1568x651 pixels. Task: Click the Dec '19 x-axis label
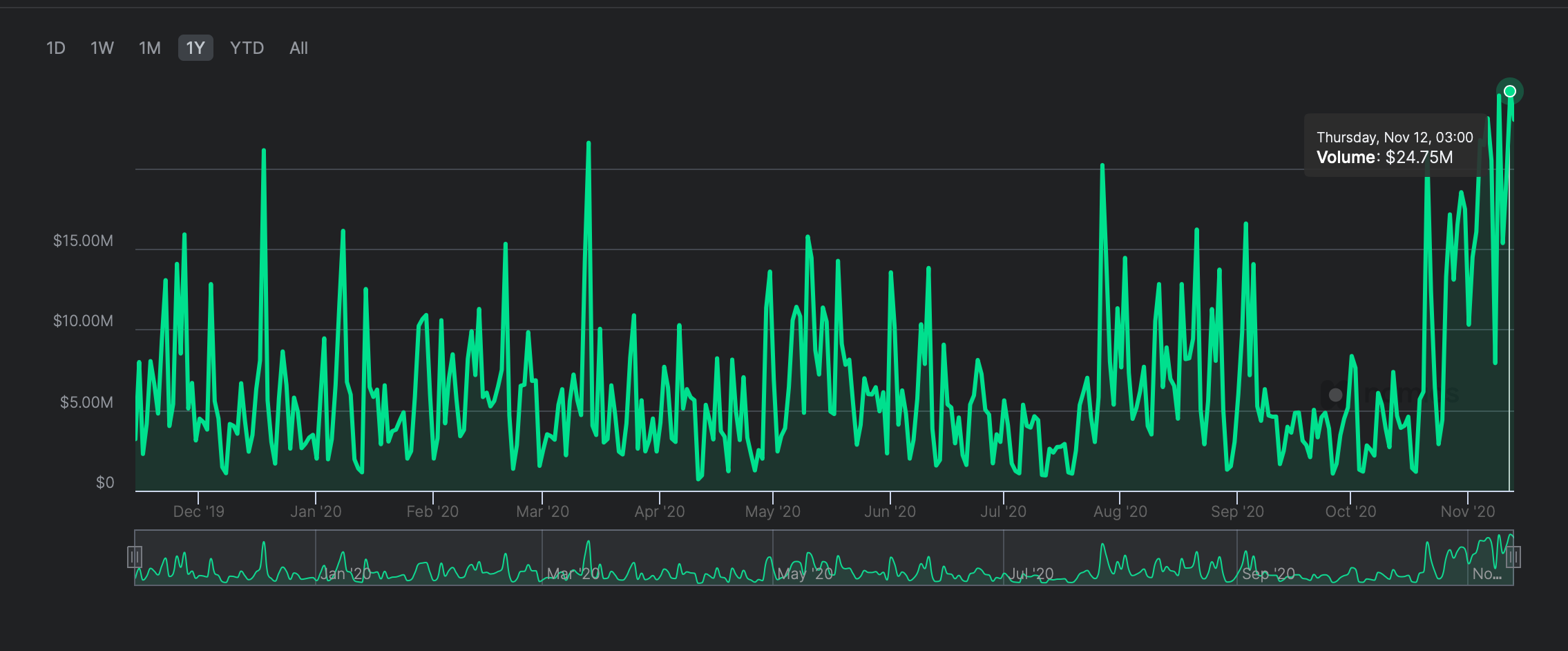198,511
